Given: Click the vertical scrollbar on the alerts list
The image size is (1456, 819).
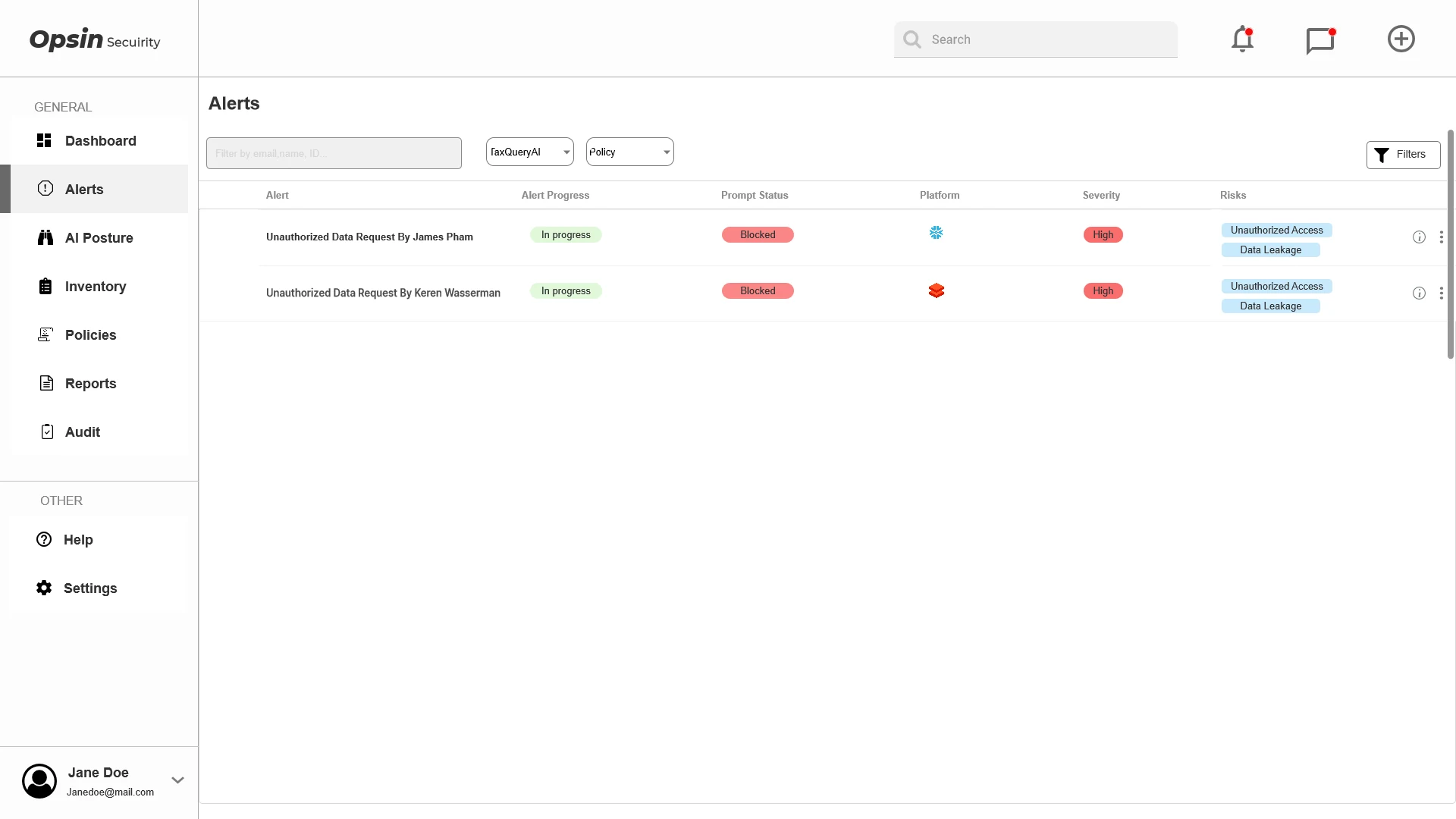Looking at the screenshot, I should click(x=1450, y=244).
